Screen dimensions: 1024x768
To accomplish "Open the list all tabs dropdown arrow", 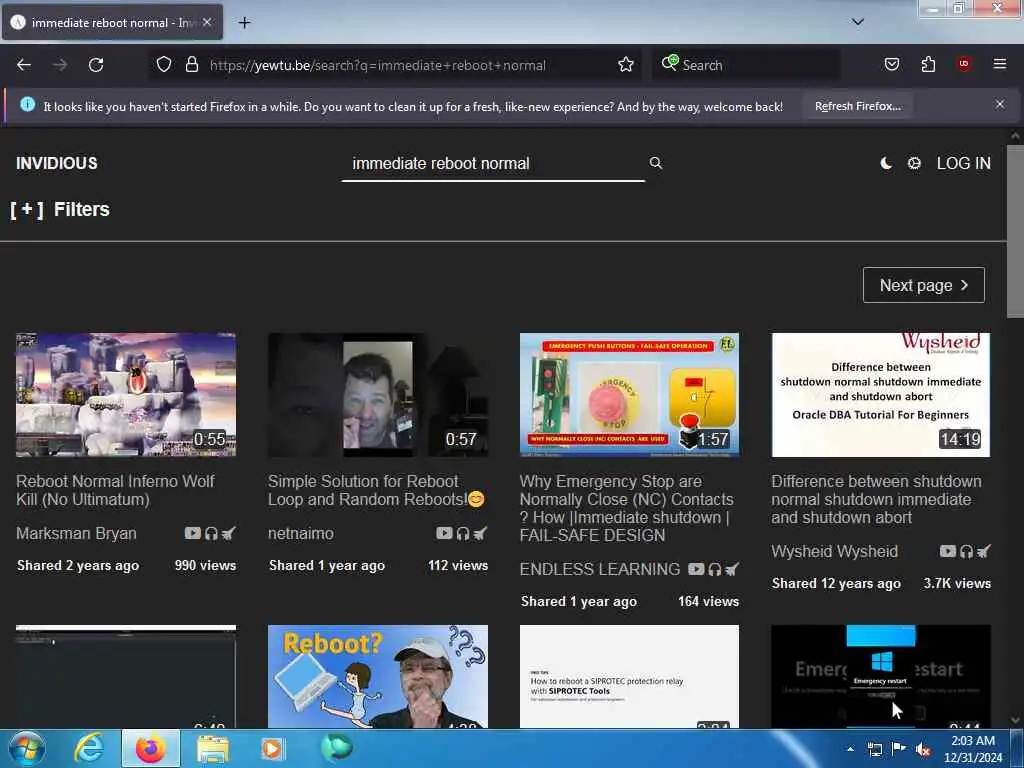I will tap(857, 22).
